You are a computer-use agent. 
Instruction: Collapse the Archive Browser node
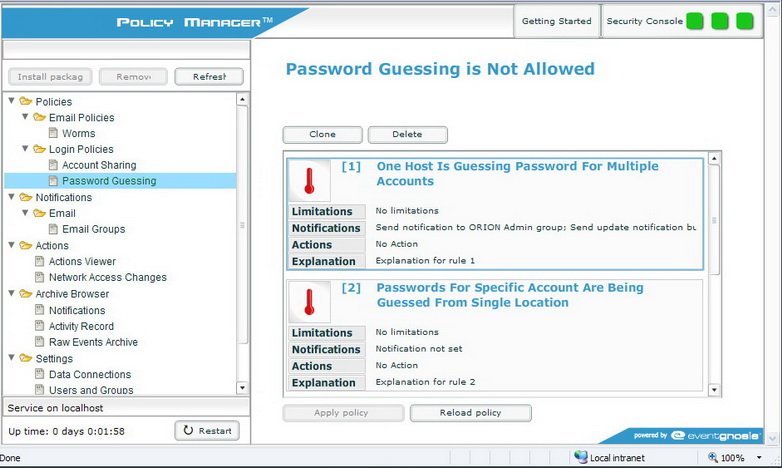[11, 293]
